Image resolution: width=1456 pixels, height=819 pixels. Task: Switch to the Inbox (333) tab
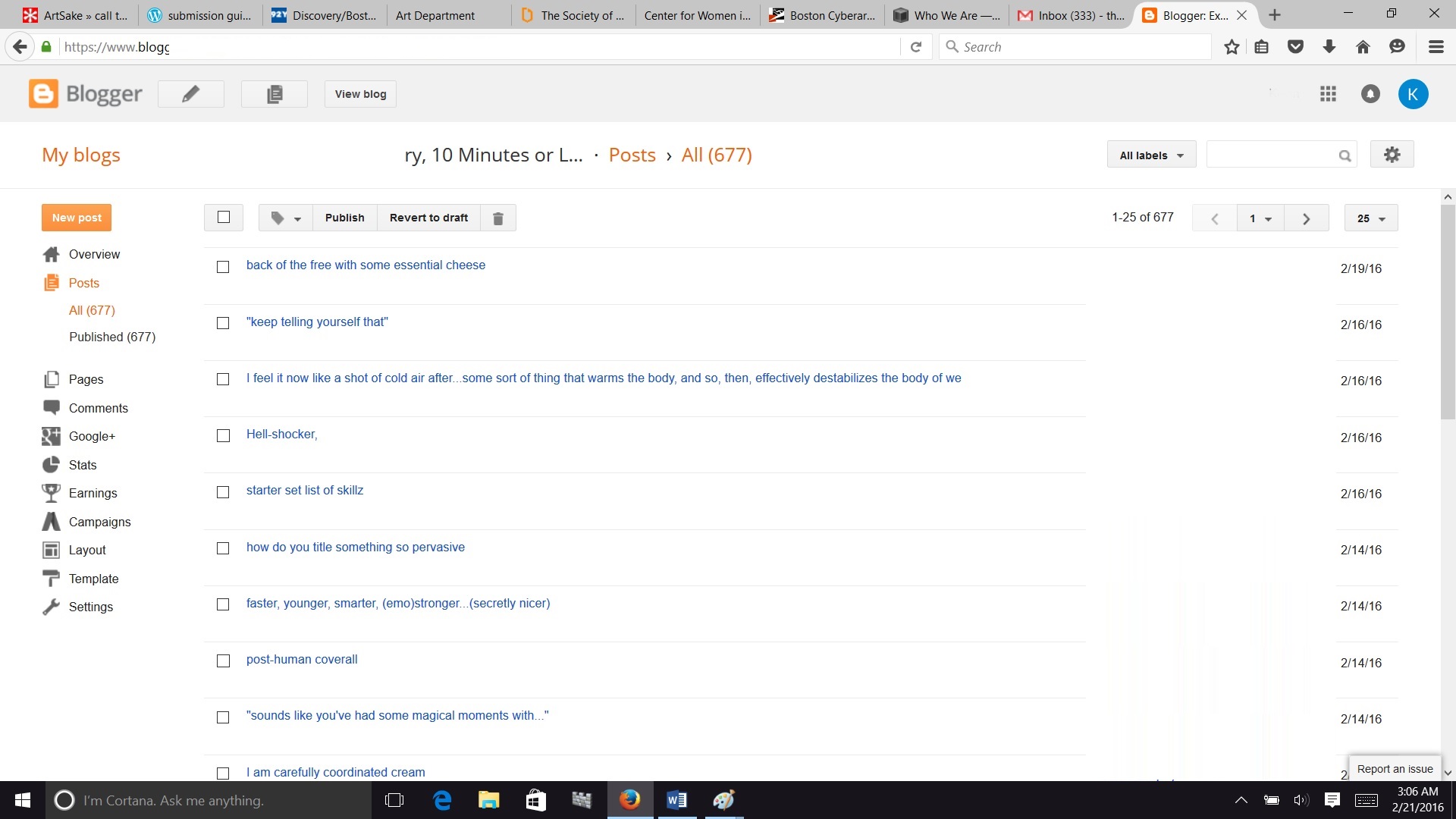(x=1072, y=15)
